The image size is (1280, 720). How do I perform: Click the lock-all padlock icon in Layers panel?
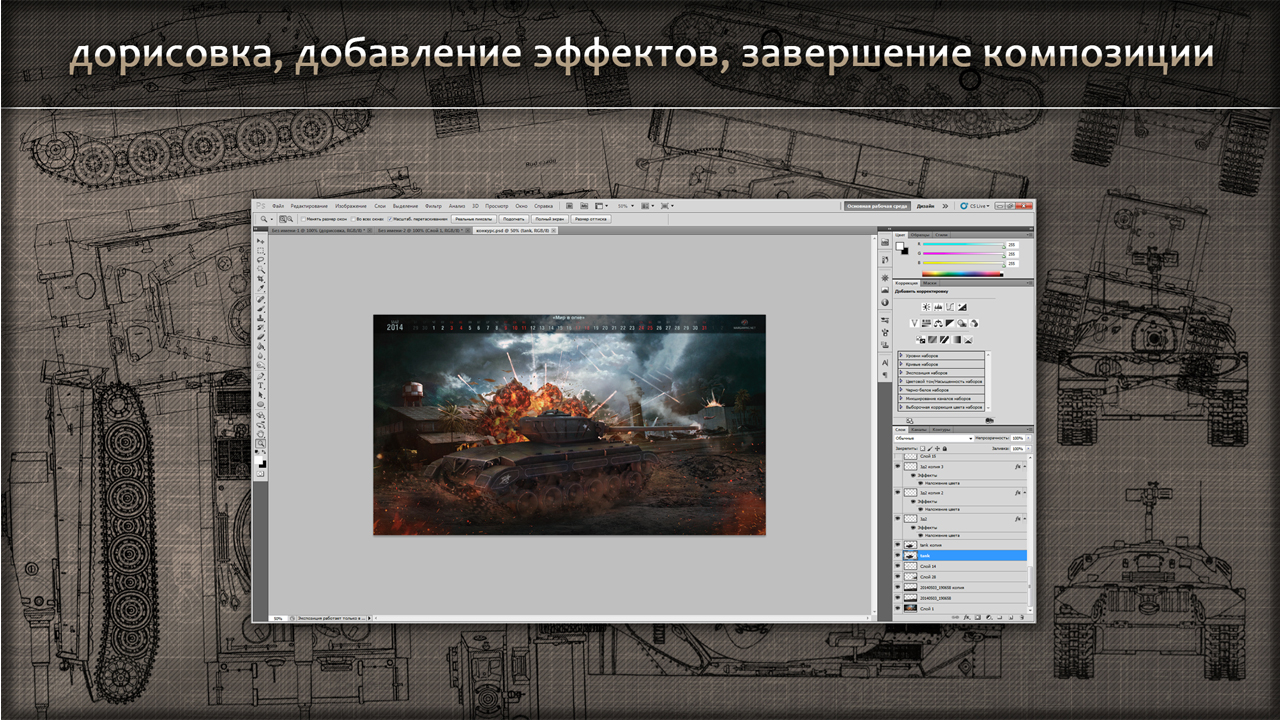(945, 449)
